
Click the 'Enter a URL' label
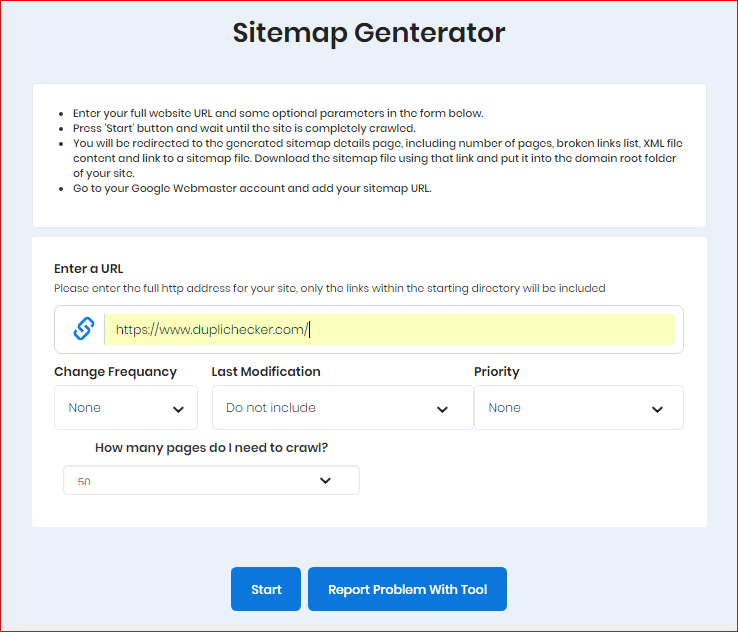pyautogui.click(x=88, y=269)
